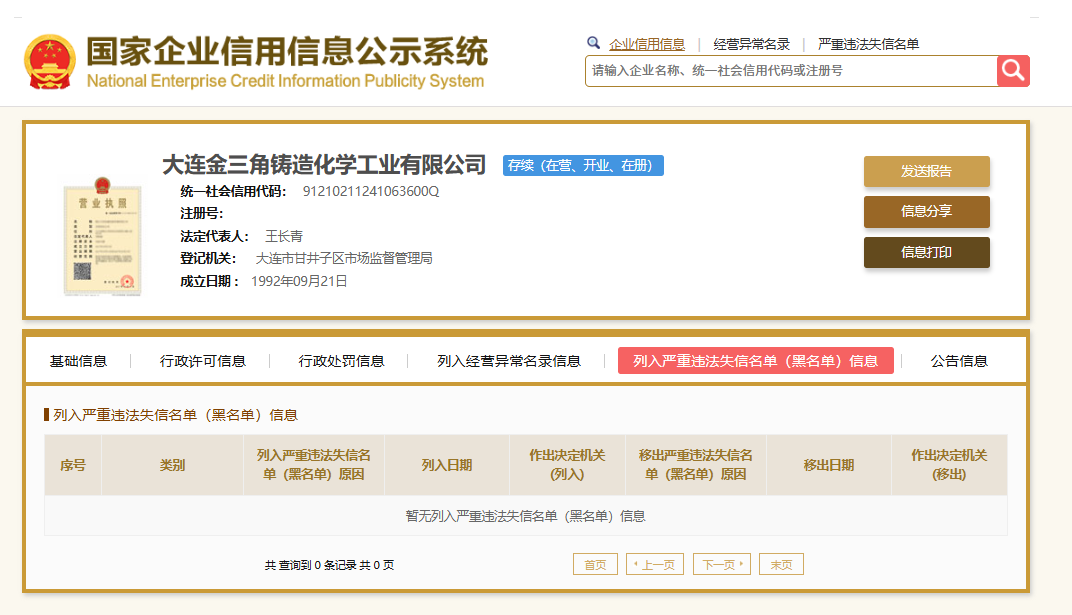The height and width of the screenshot is (615, 1072).
Task: Click the red search magnifier button
Action: (x=1013, y=70)
